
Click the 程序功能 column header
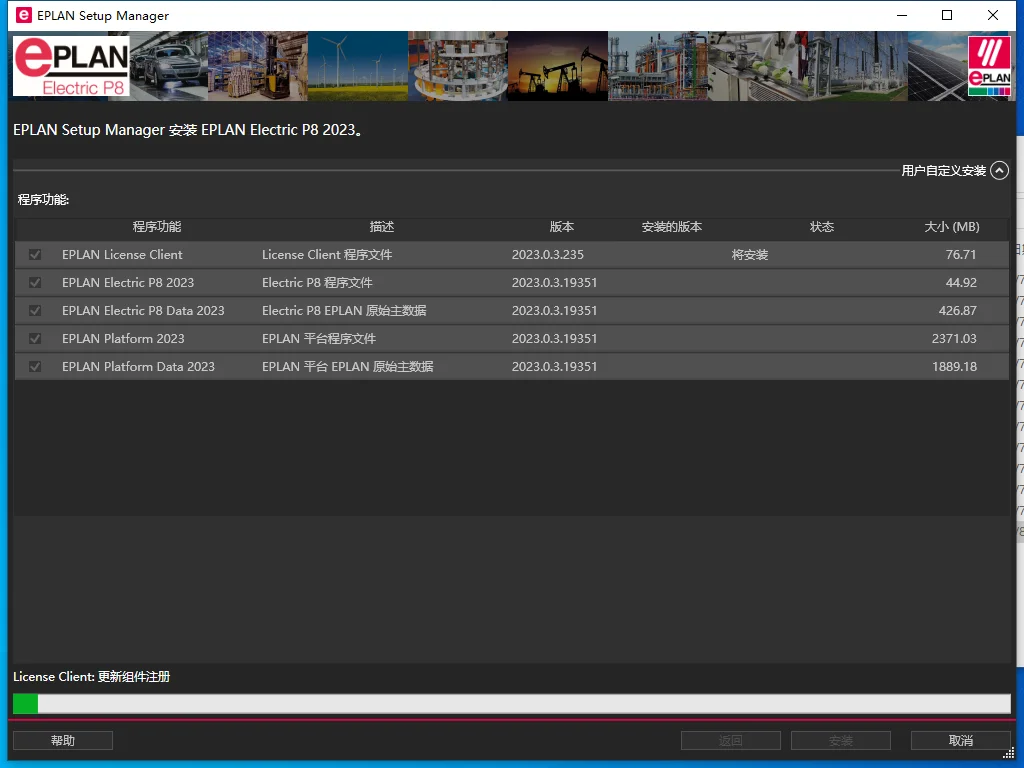pyautogui.click(x=157, y=227)
